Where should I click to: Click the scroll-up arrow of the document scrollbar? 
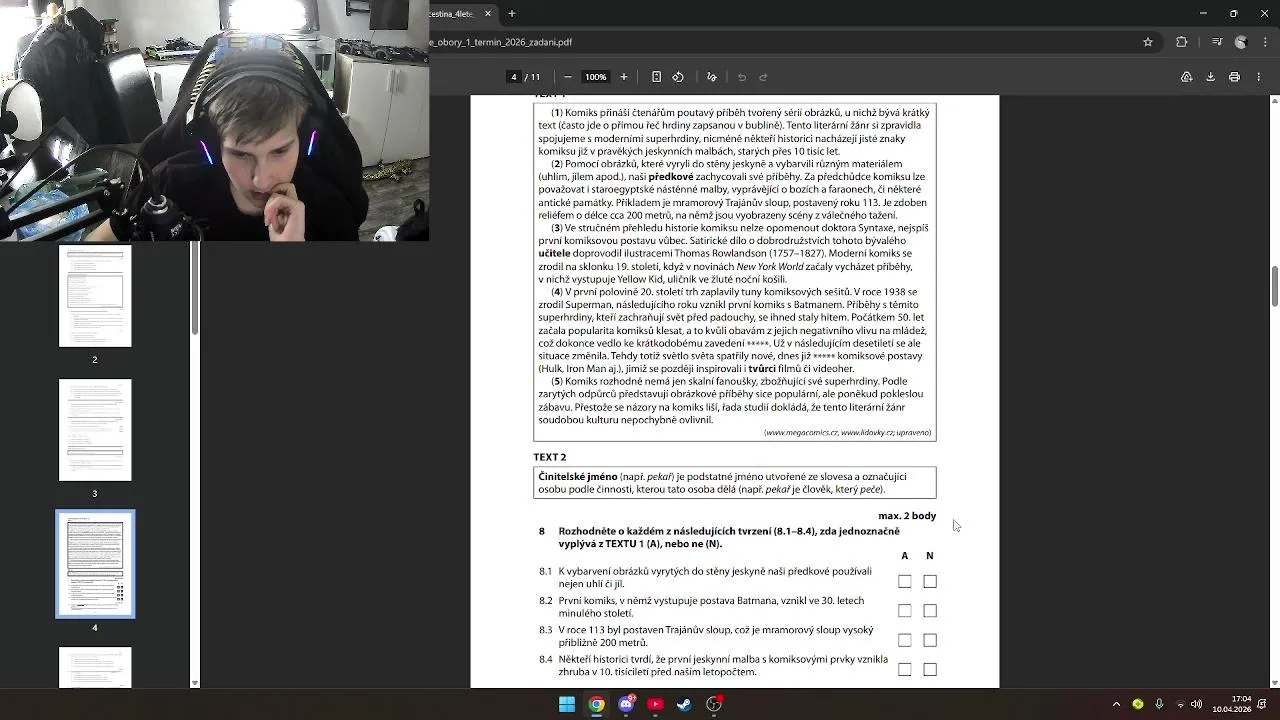click(x=1274, y=101)
